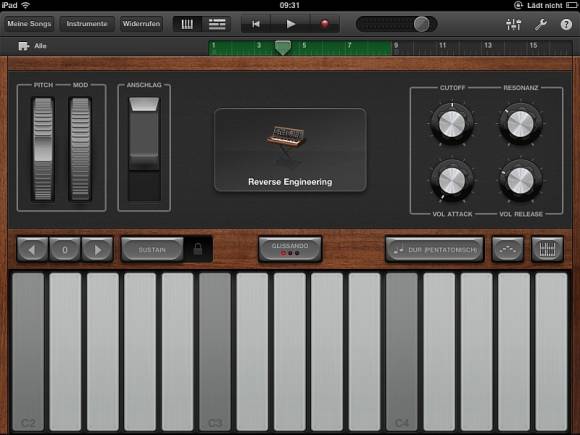The image size is (580, 435).
Task: Open the arpeggiator button
Action: tap(508, 250)
